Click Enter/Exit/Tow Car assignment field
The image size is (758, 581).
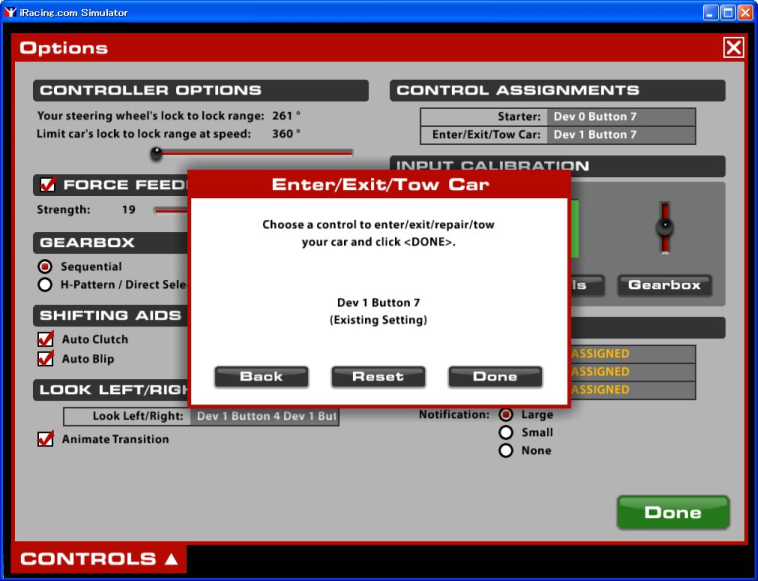pyautogui.click(x=621, y=135)
